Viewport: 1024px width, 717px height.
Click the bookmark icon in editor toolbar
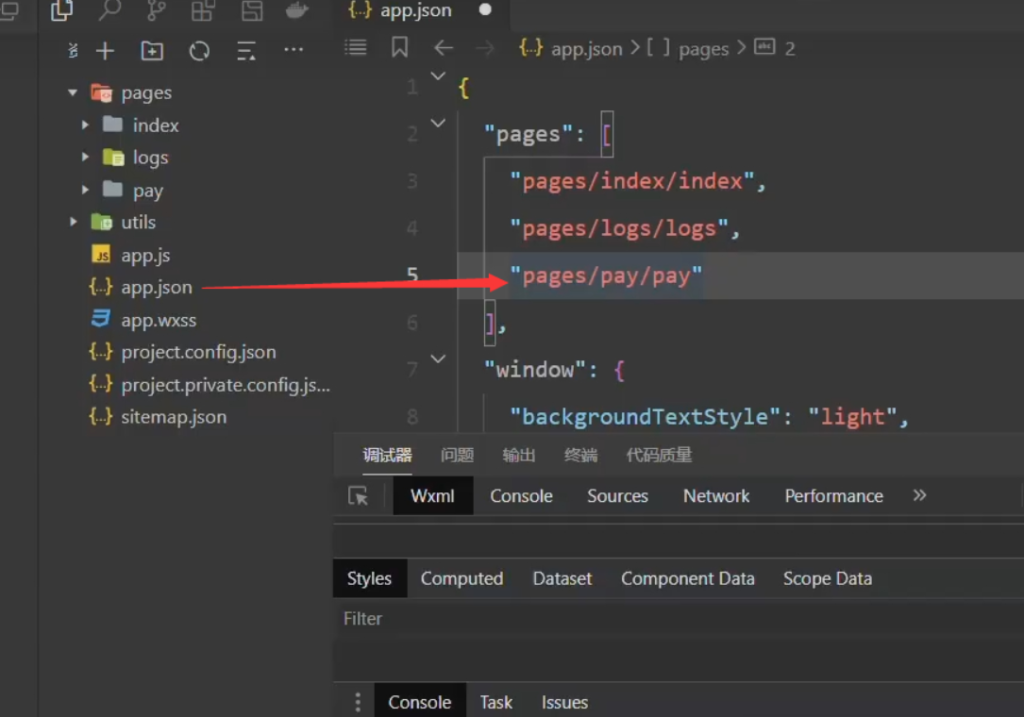(x=399, y=48)
